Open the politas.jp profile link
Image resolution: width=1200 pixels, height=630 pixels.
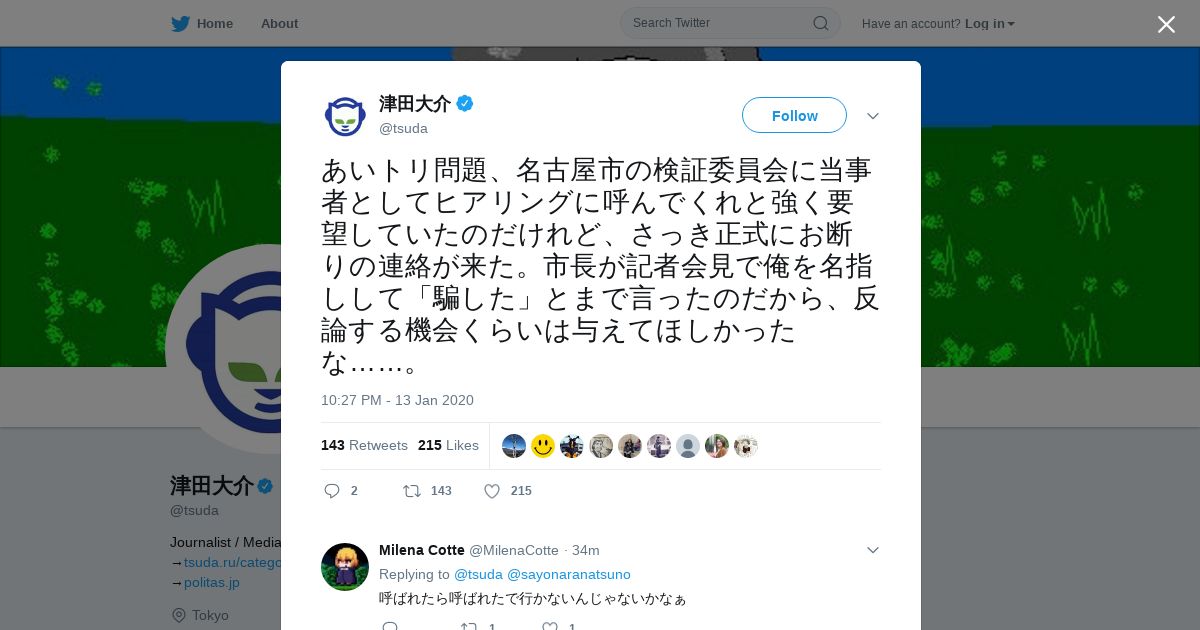[212, 582]
